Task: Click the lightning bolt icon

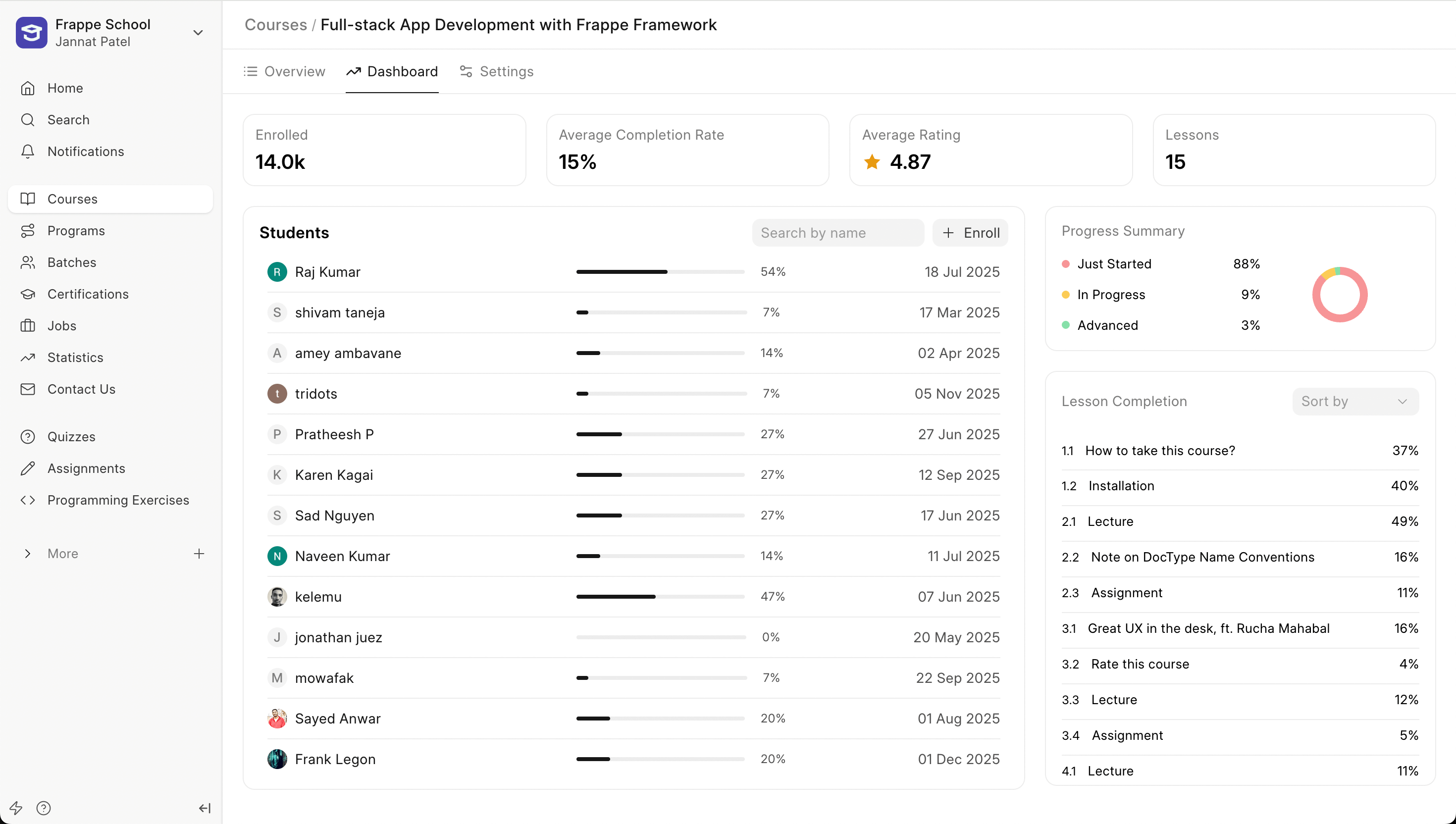Action: click(16, 808)
